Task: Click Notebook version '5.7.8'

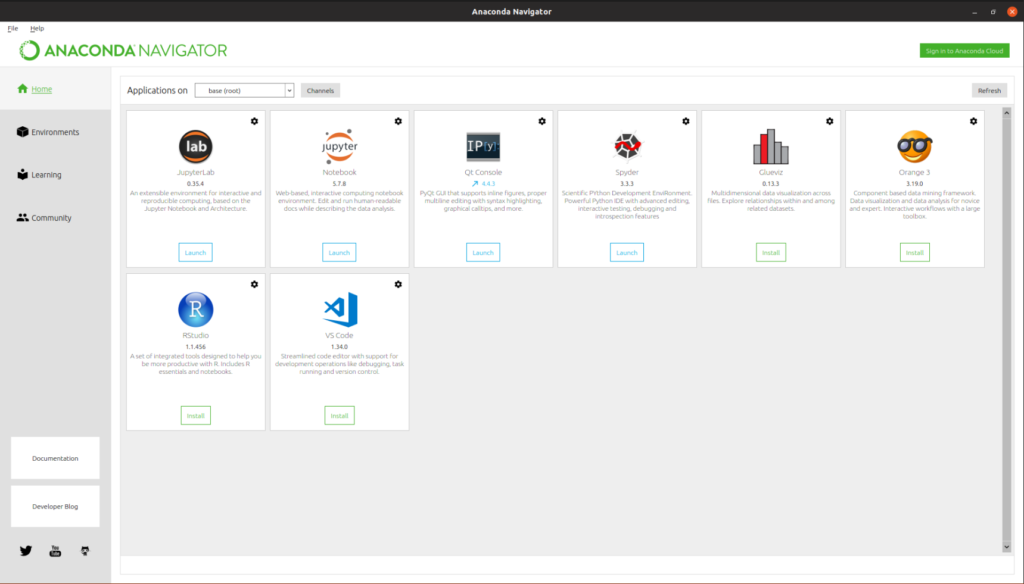Action: pyautogui.click(x=340, y=184)
